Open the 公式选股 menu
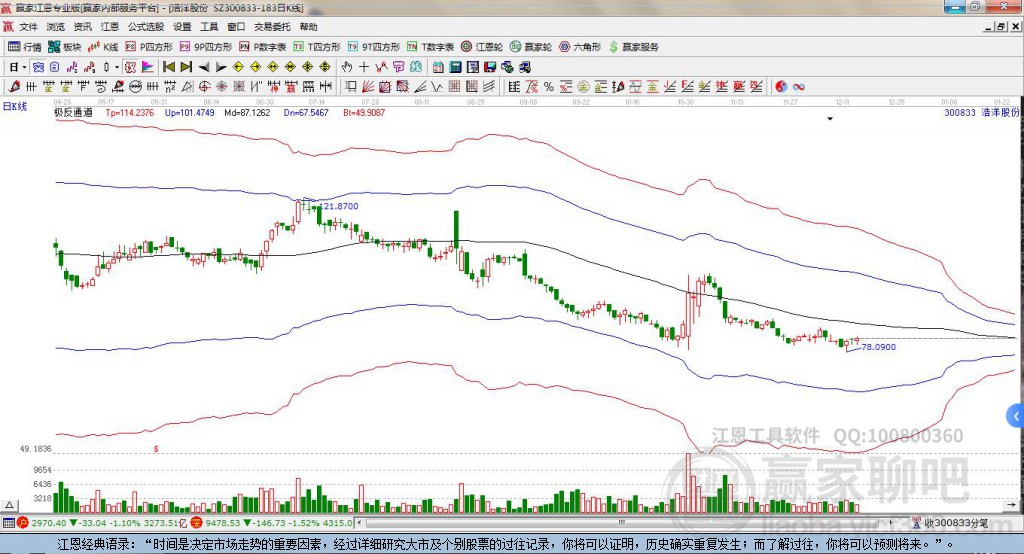This screenshot has height=554, width=1024. (146, 27)
